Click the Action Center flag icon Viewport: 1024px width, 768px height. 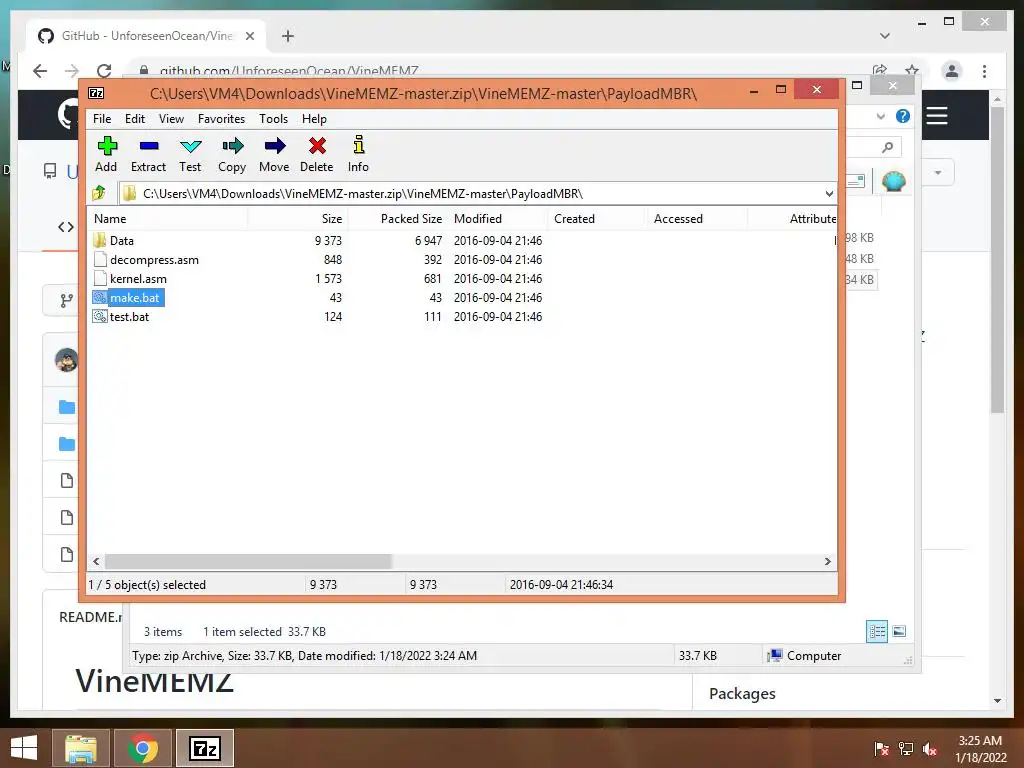(x=881, y=749)
